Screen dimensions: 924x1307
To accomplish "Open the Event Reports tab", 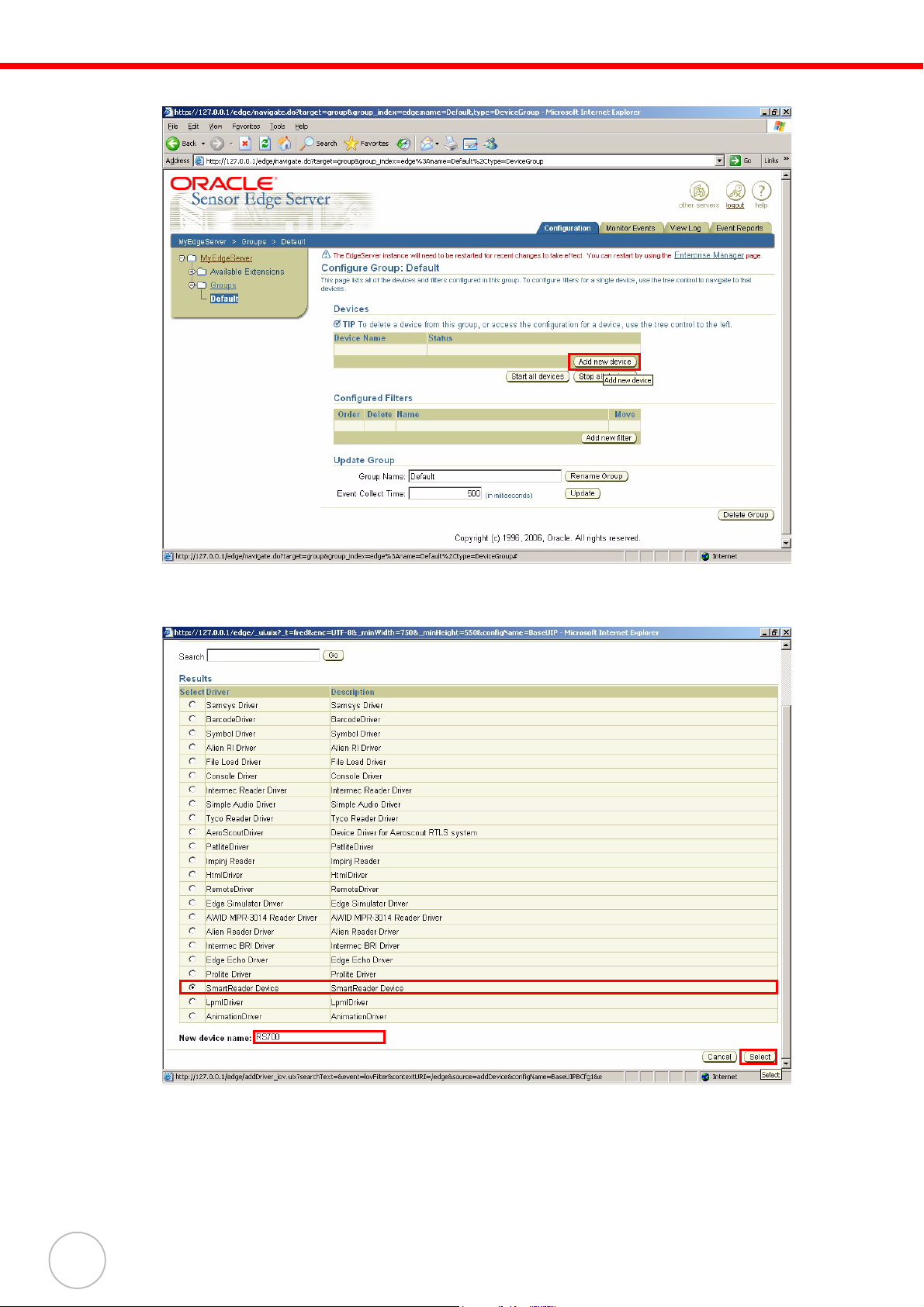I will coord(739,228).
